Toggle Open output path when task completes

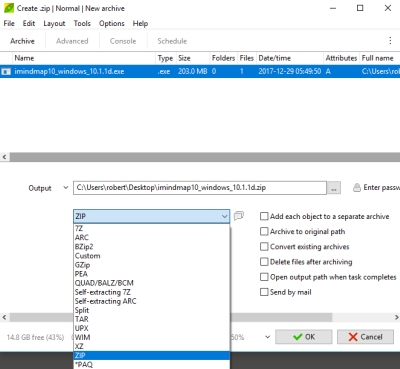click(264, 277)
